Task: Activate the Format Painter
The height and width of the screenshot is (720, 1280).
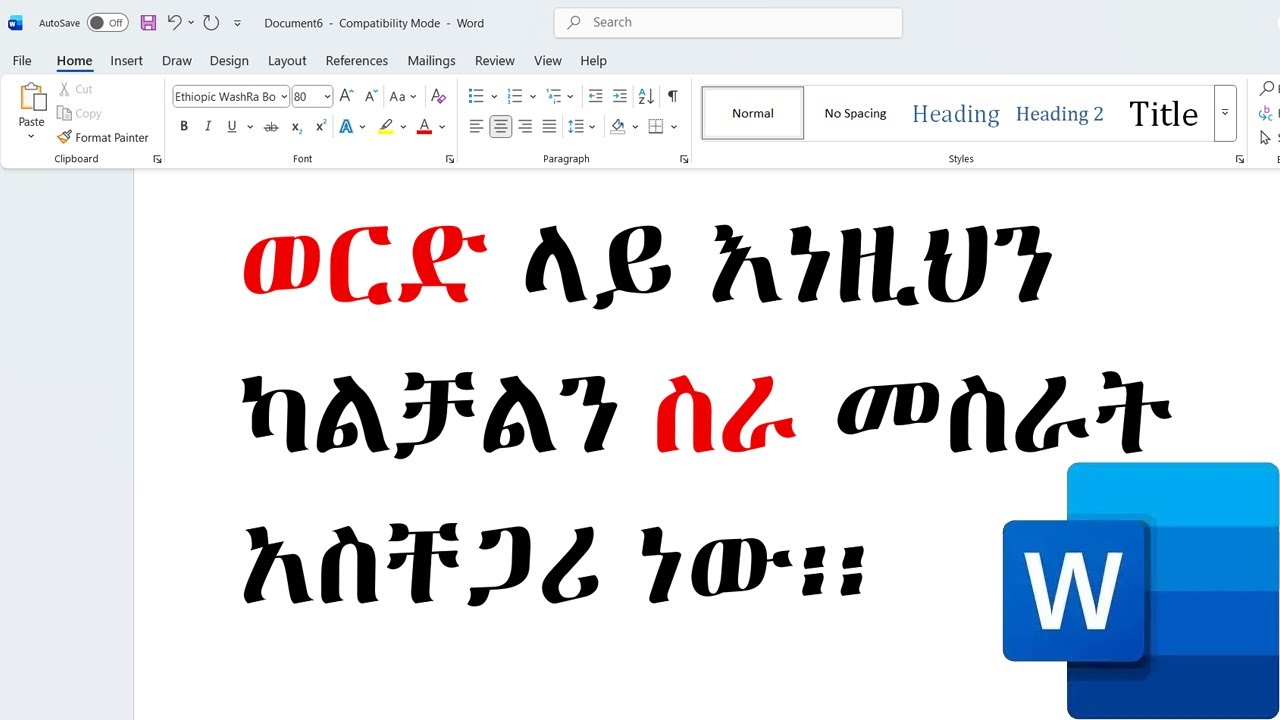Action: tap(103, 137)
